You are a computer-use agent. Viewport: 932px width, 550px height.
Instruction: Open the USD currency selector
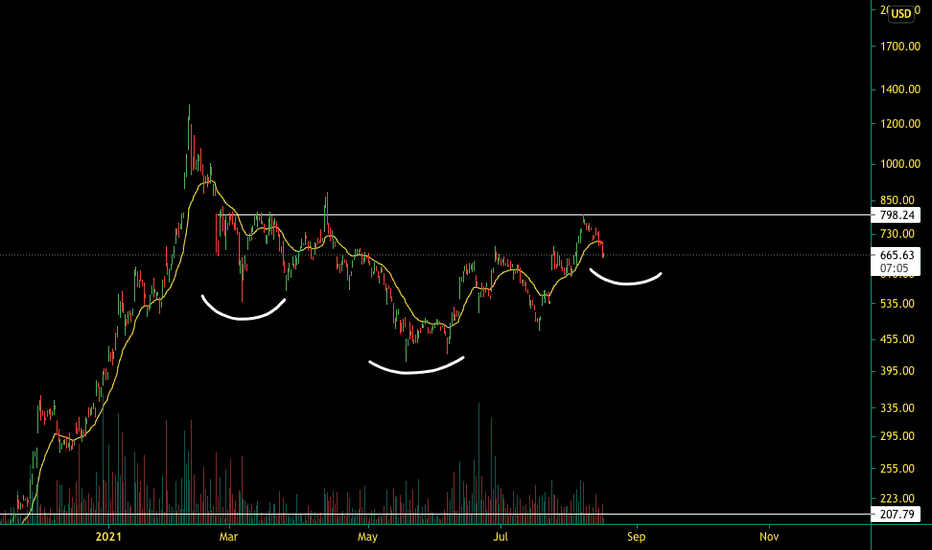pos(901,13)
